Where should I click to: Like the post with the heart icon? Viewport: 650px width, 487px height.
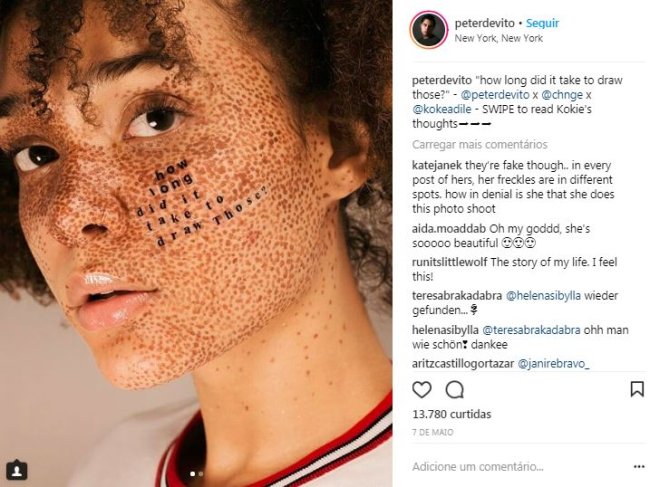422,389
